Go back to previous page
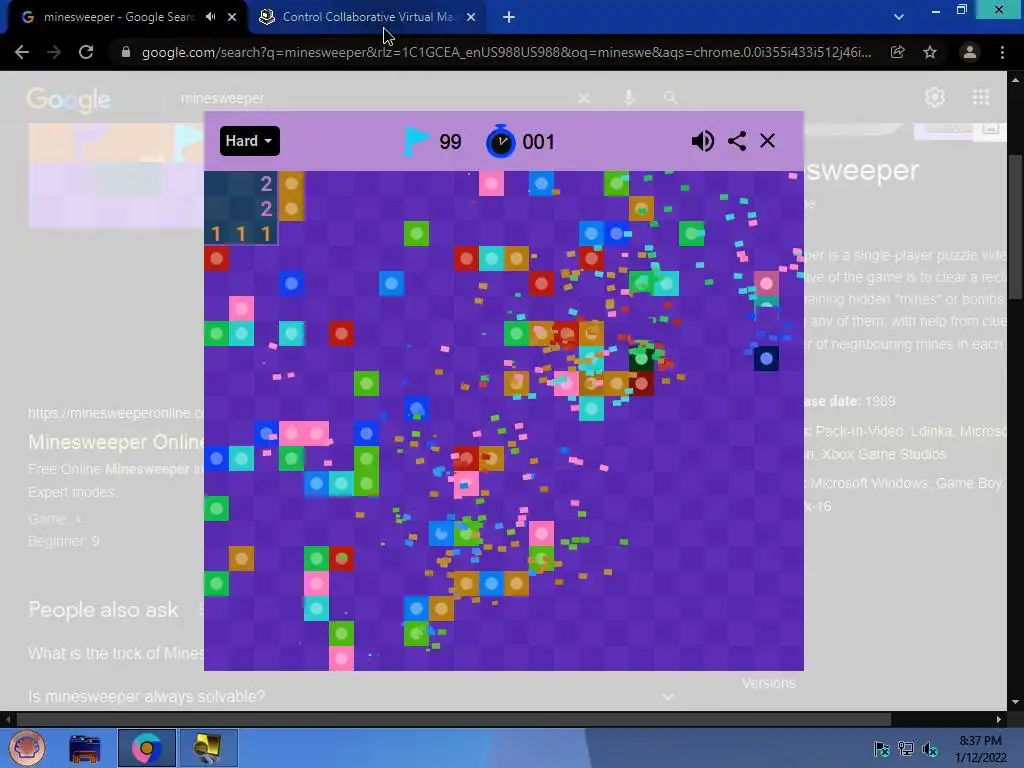 pos(22,52)
